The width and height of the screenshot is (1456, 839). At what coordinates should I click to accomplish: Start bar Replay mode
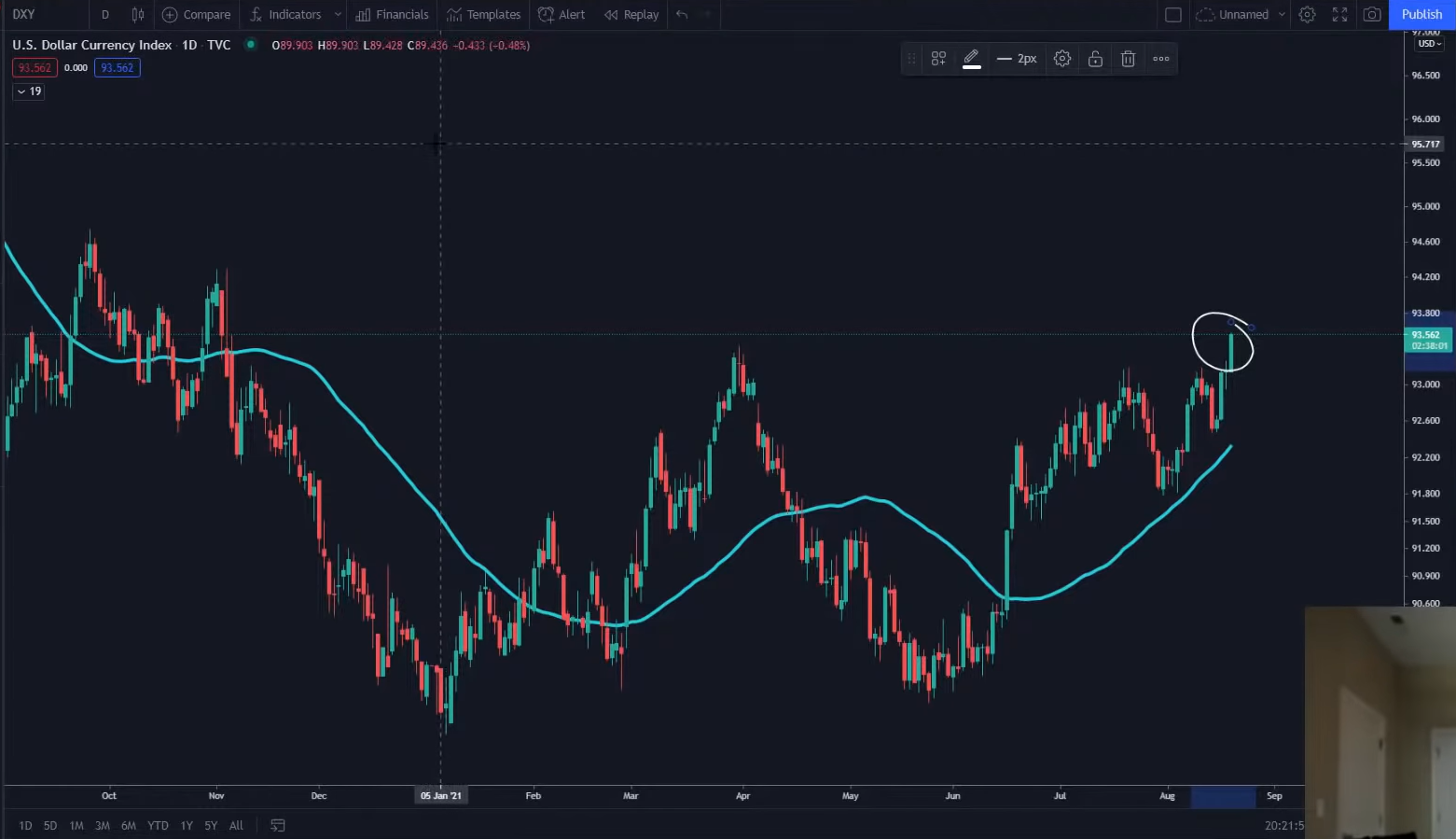click(631, 14)
